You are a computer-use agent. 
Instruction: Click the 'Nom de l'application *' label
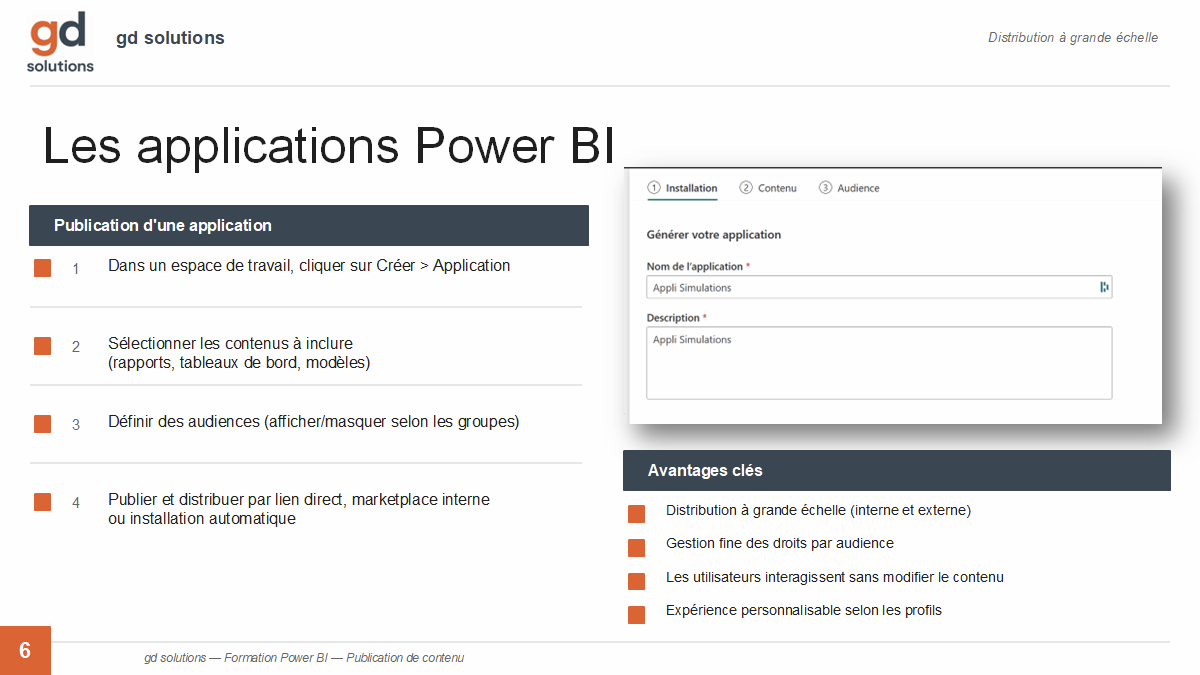(698, 267)
